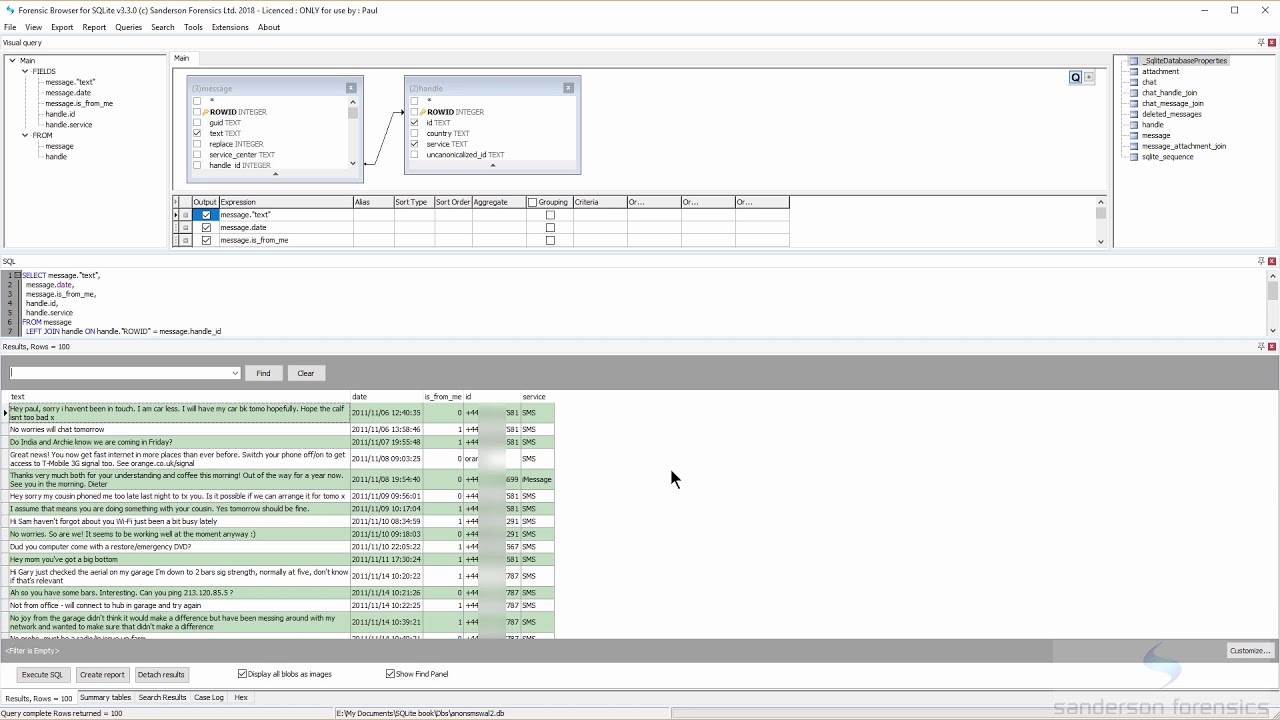Open the File menu
The width and height of the screenshot is (1280, 720).
pos(10,27)
